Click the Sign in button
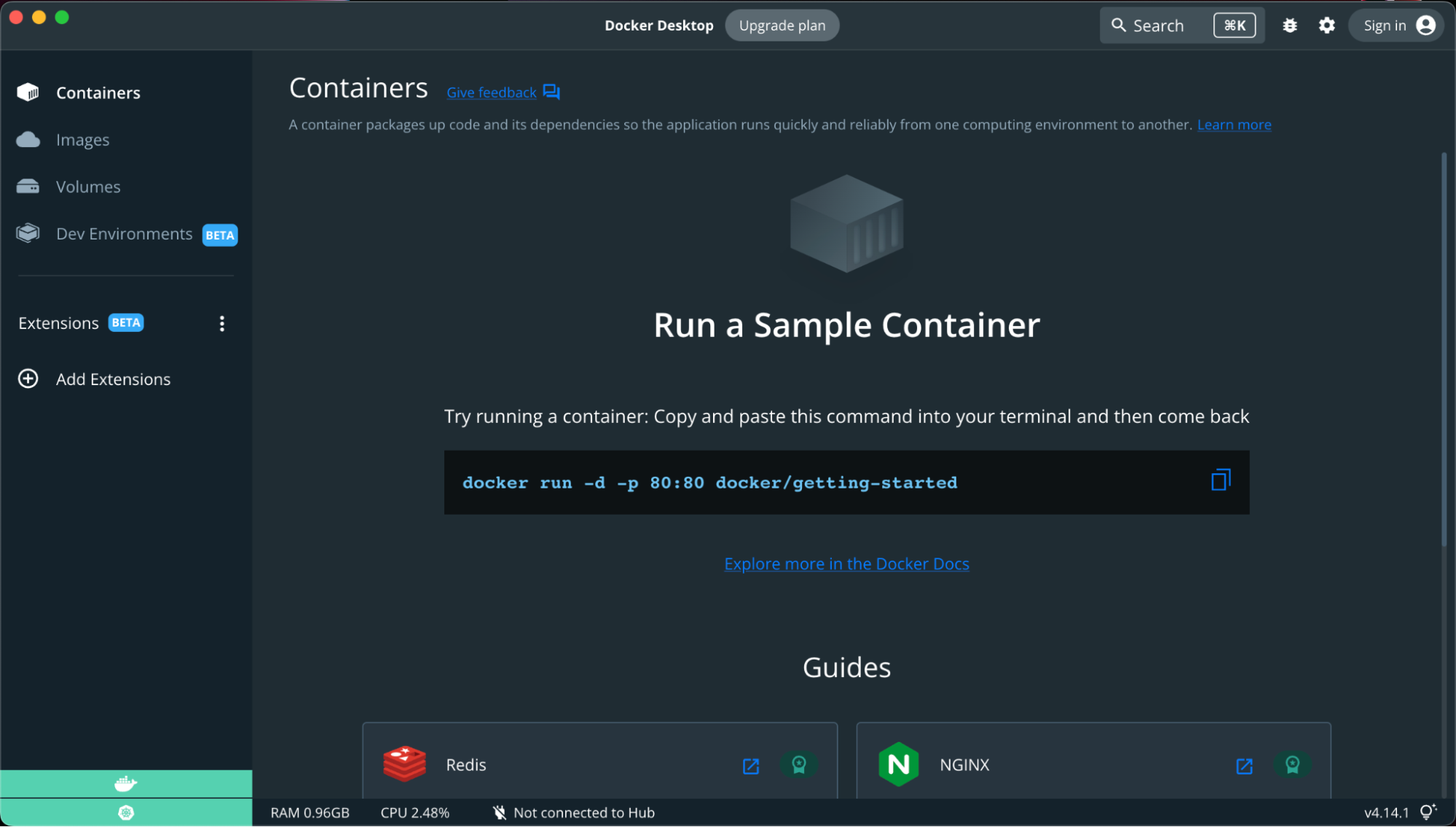1456x827 pixels. point(1395,25)
